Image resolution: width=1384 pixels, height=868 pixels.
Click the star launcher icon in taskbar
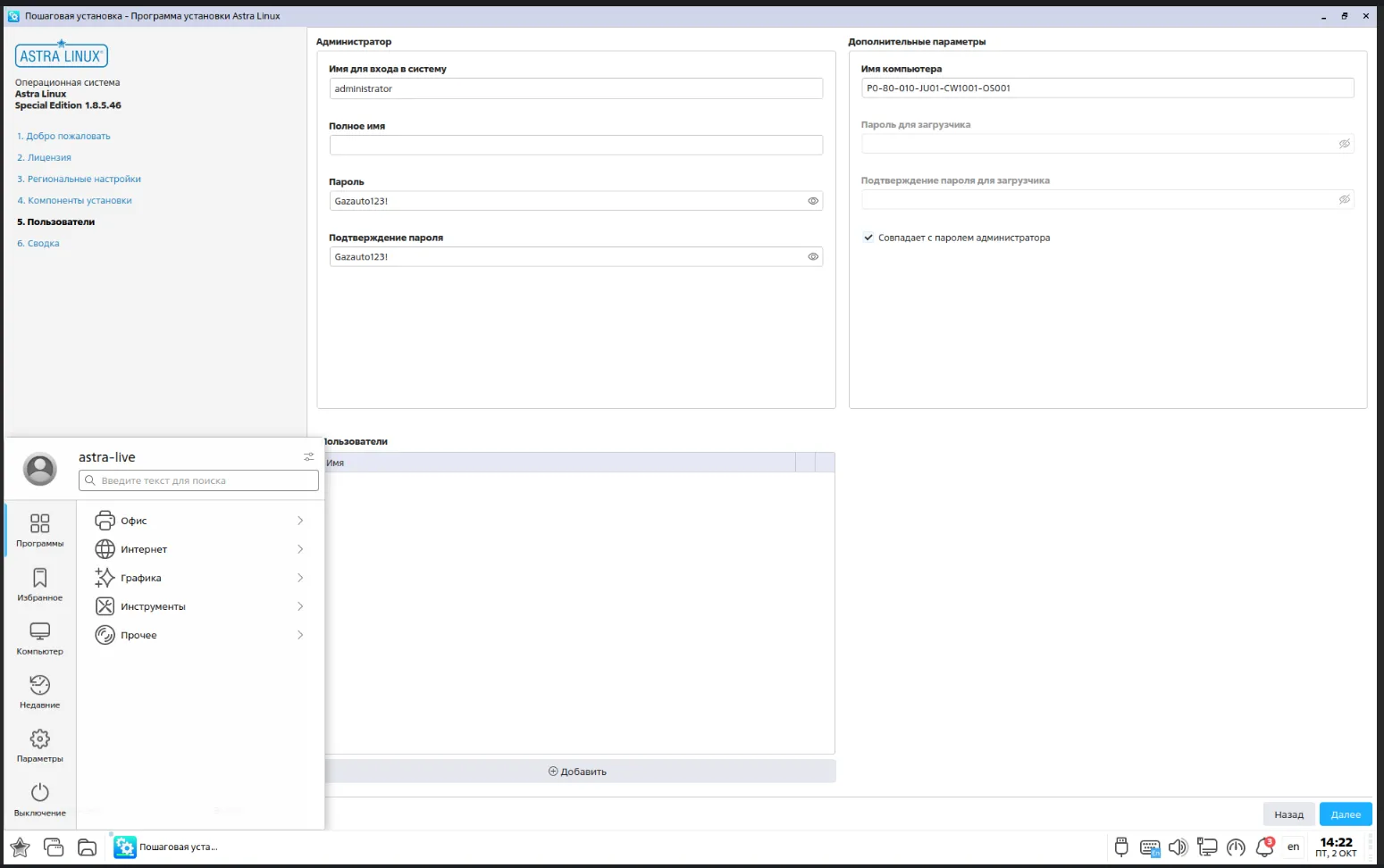click(x=20, y=847)
